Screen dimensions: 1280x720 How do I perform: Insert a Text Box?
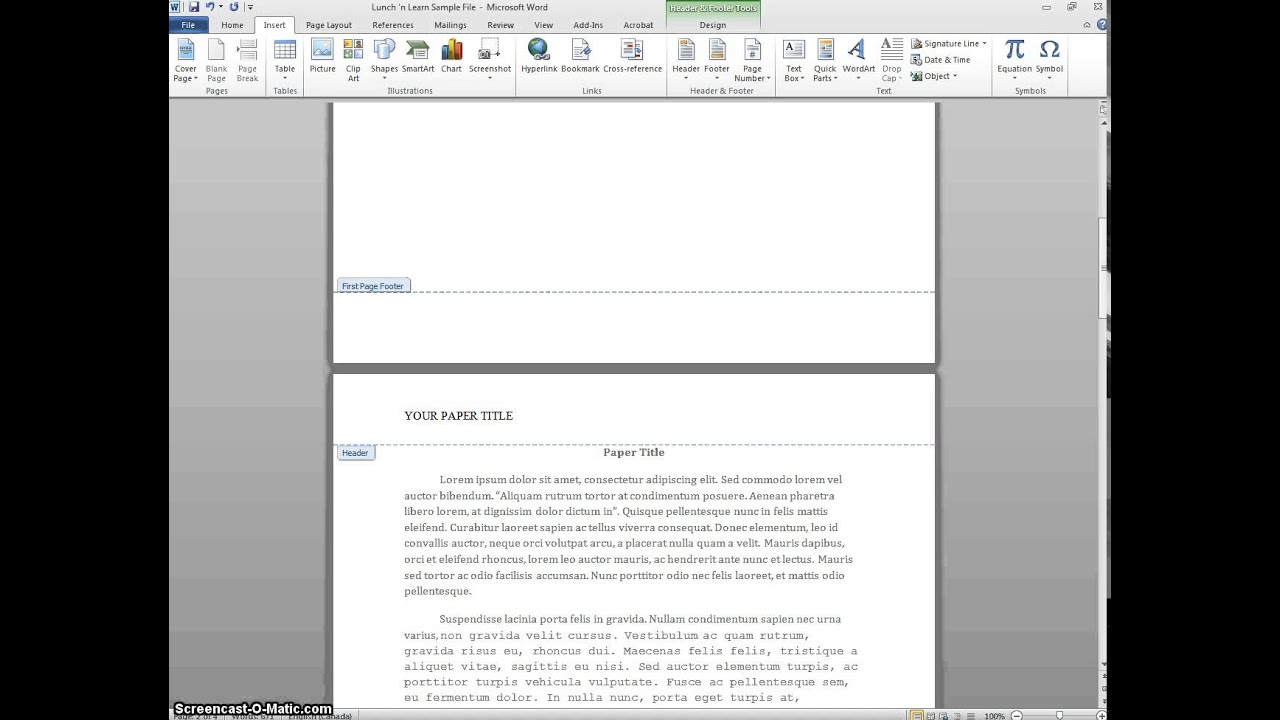click(x=794, y=60)
